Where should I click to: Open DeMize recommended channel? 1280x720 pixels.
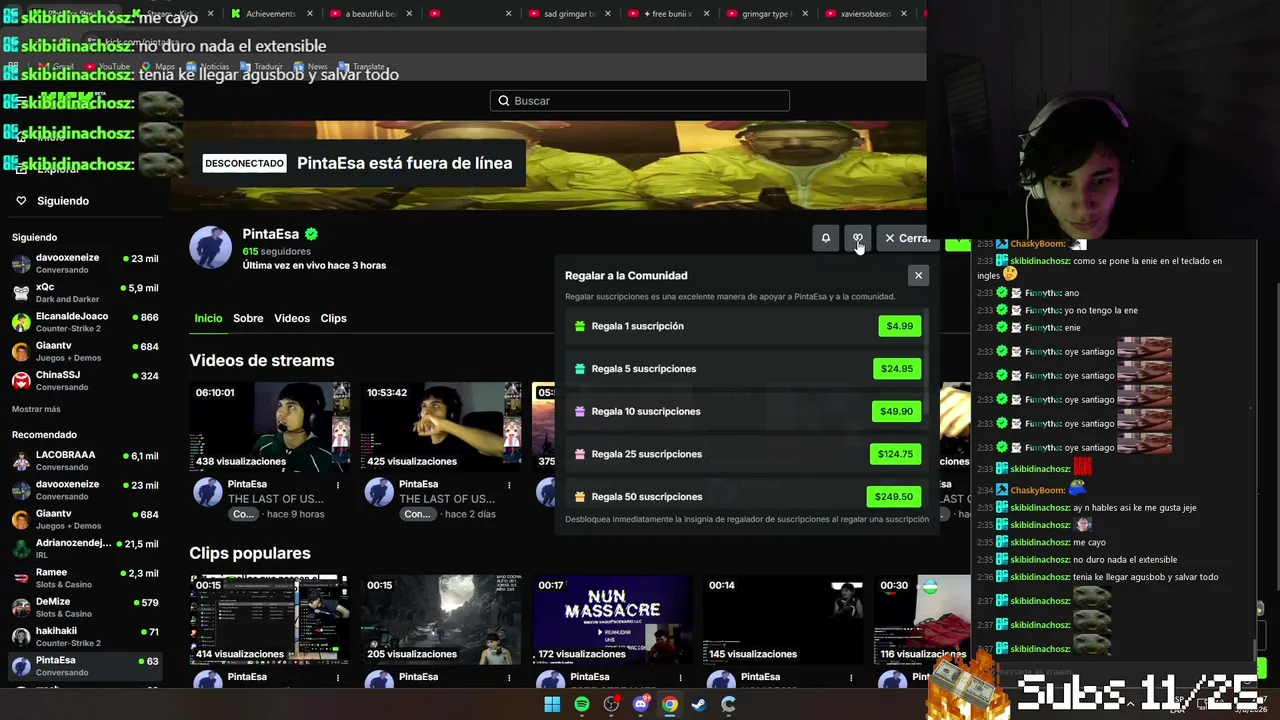85,607
